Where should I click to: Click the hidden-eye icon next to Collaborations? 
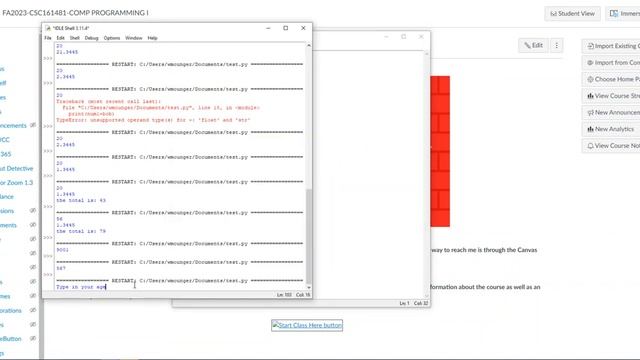(x=33, y=310)
